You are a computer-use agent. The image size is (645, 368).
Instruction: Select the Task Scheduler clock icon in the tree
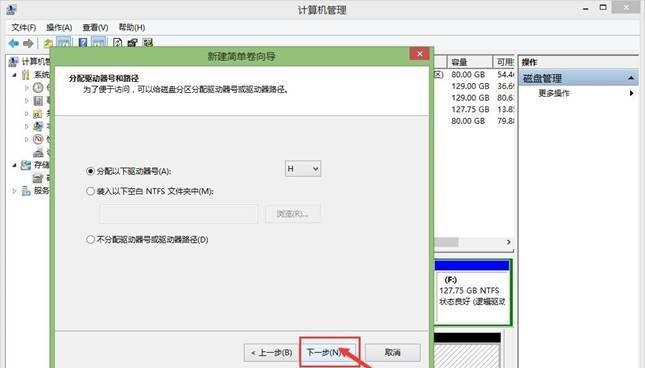pyautogui.click(x=38, y=88)
